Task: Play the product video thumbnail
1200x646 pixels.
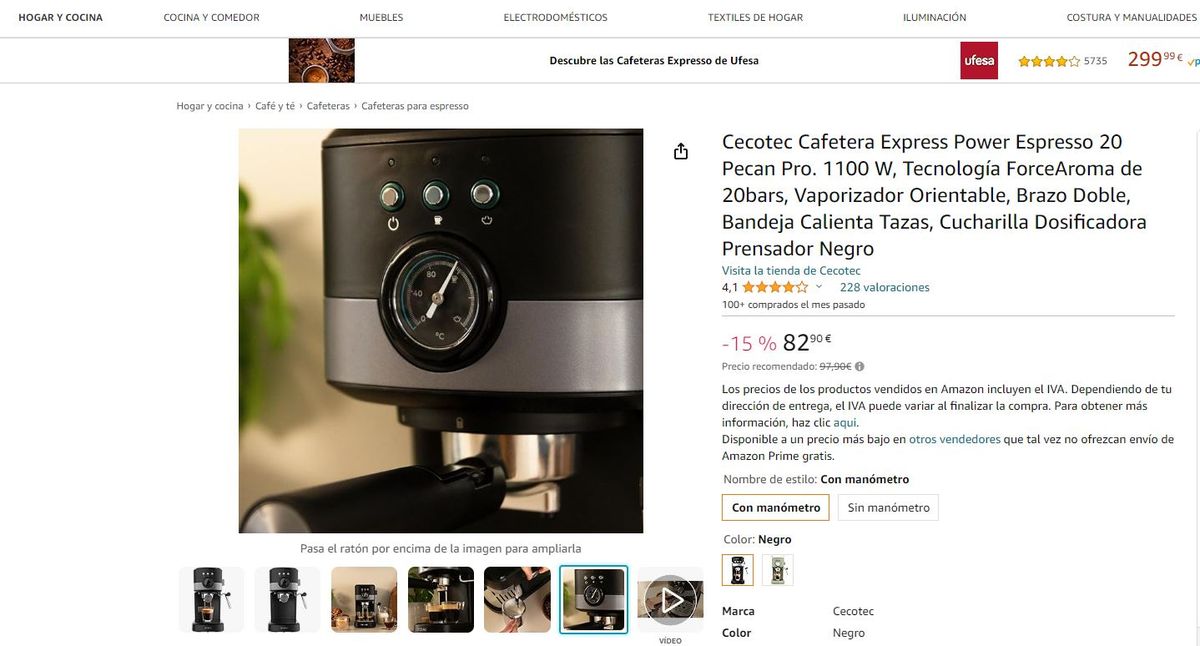Action: click(670, 599)
